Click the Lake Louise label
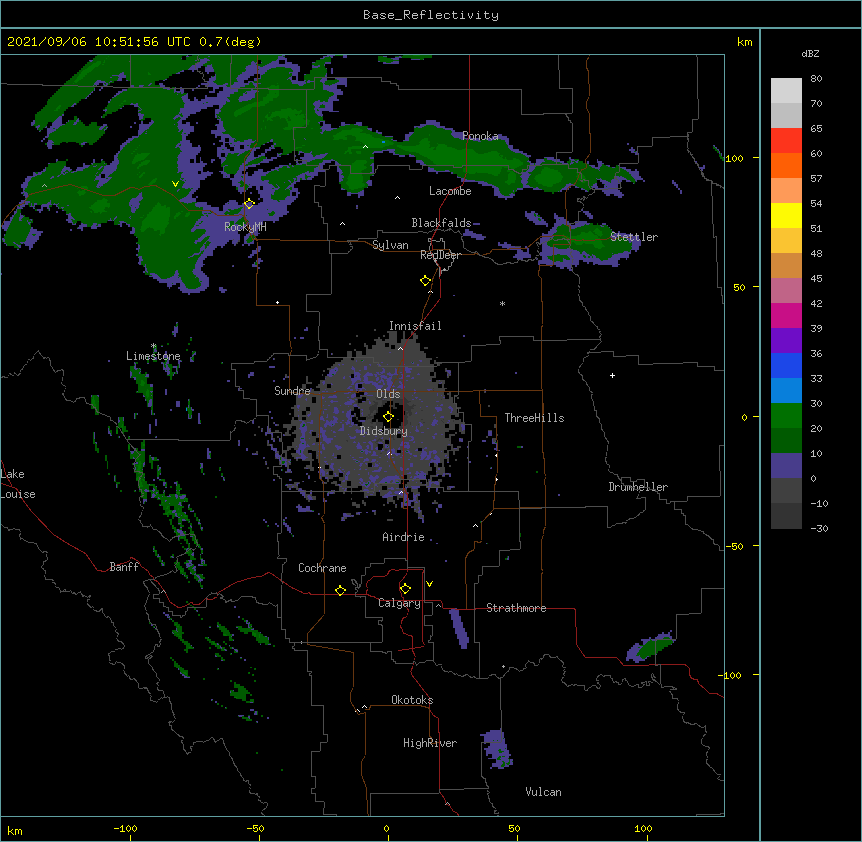The image size is (862, 842). [18, 484]
